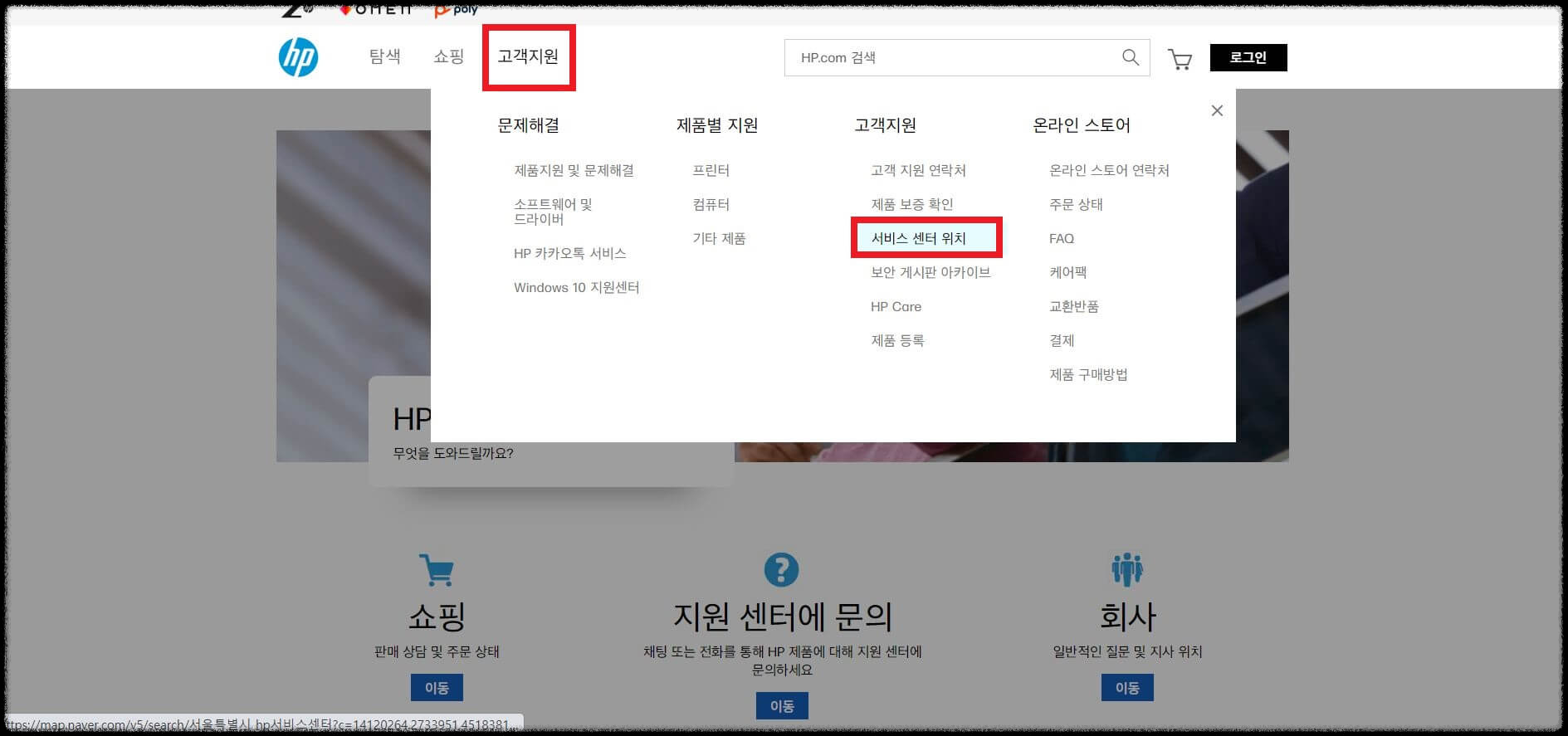
Task: Select HP 카카오톡 서비스
Action: 569,253
